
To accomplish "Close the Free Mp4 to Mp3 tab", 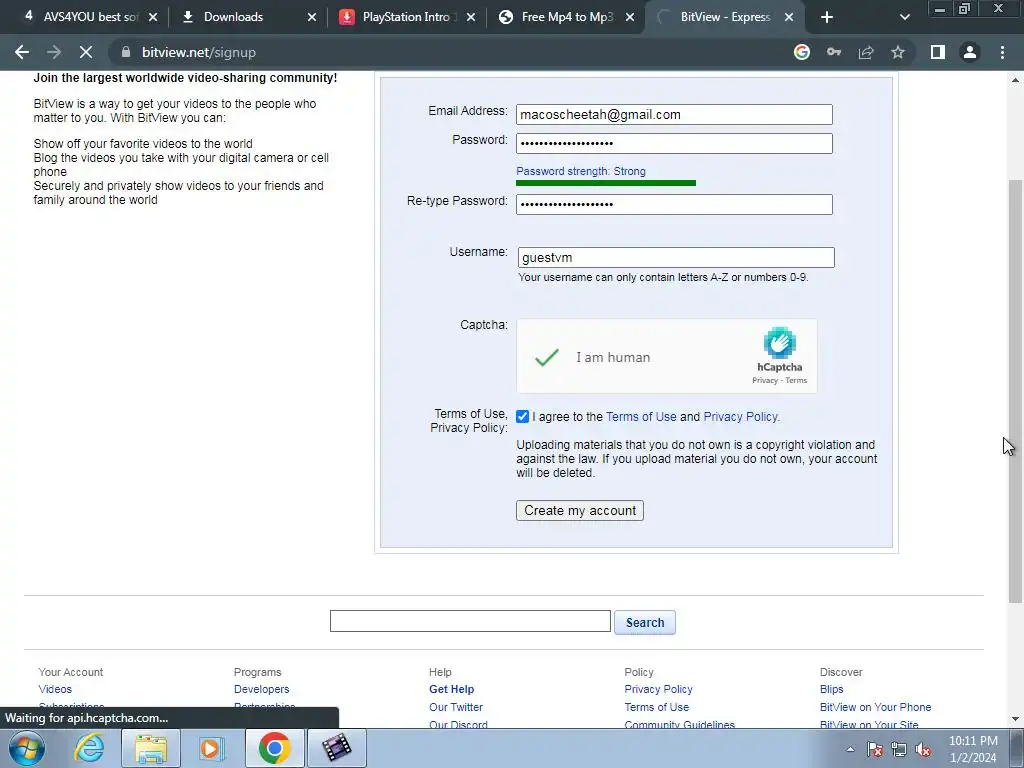I will click(x=630, y=17).
